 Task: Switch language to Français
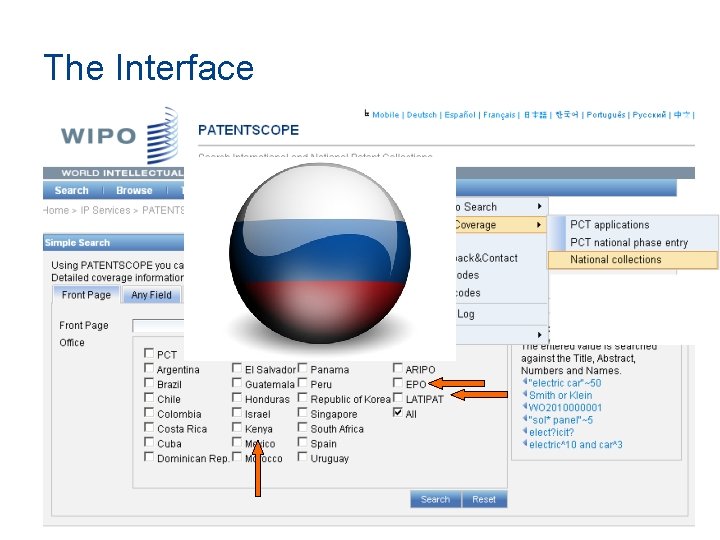499,115
